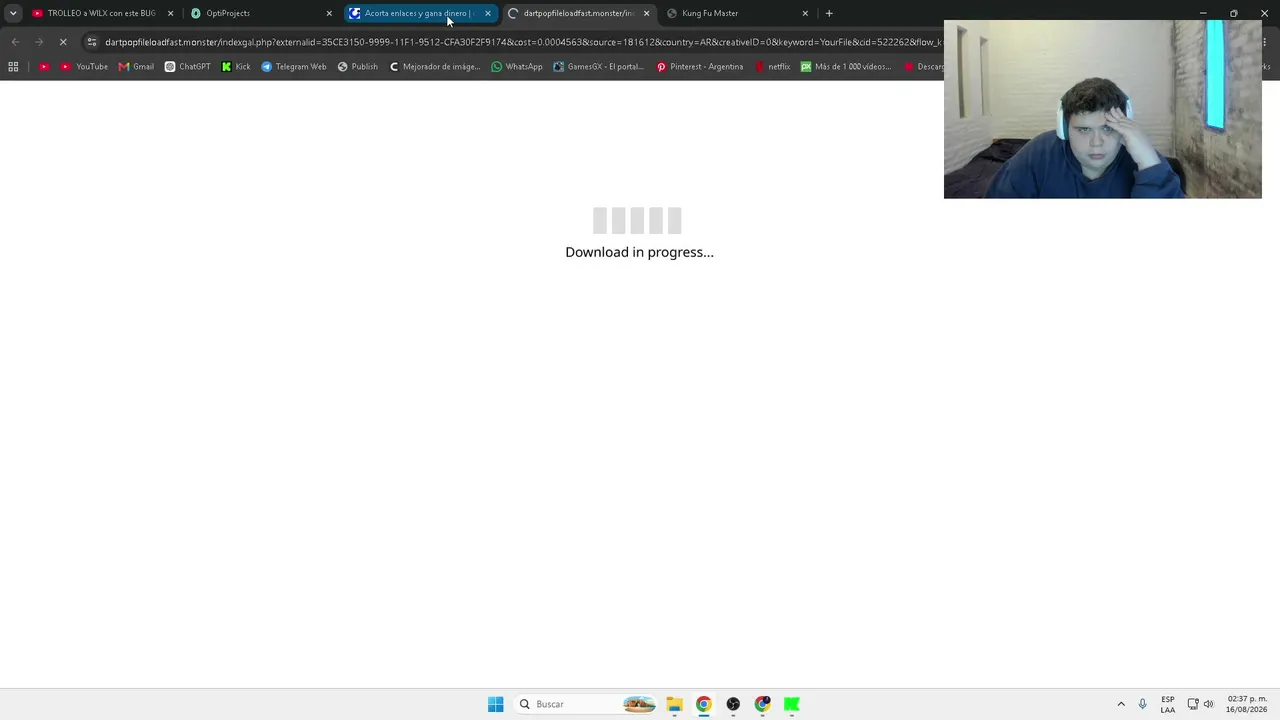Switch to the OptiProjects tab
The image size is (1280, 720).
pos(260,13)
